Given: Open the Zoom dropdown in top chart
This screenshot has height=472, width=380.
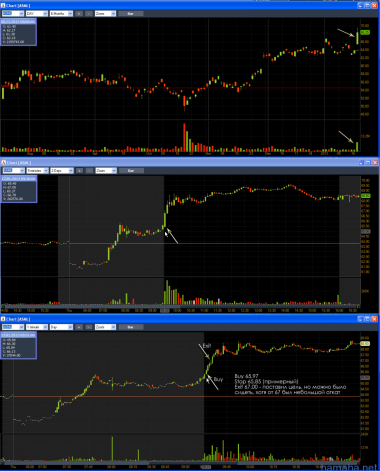Looking at the screenshot, I should (x=105, y=14).
